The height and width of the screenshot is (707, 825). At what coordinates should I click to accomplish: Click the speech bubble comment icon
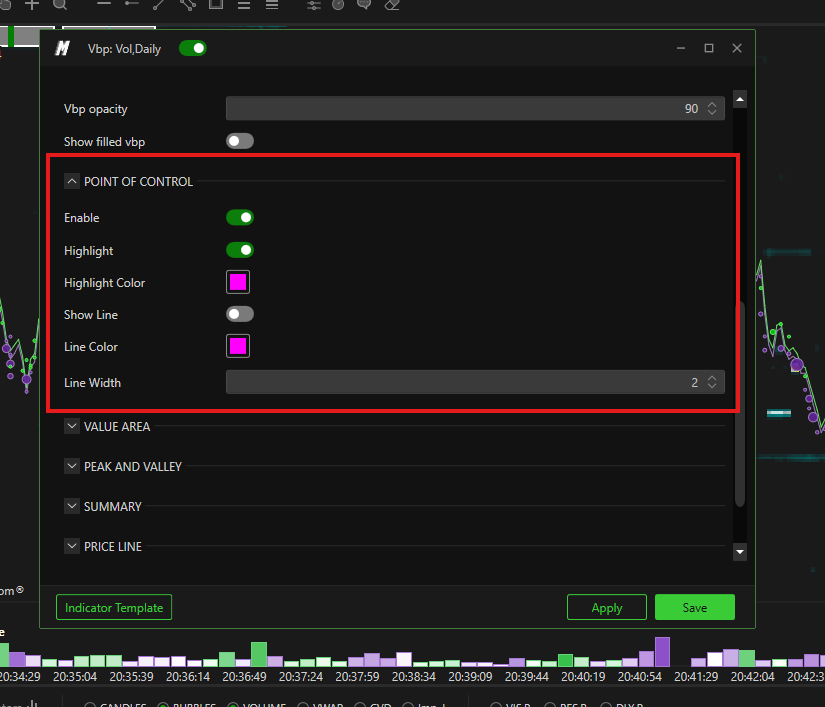[364, 5]
